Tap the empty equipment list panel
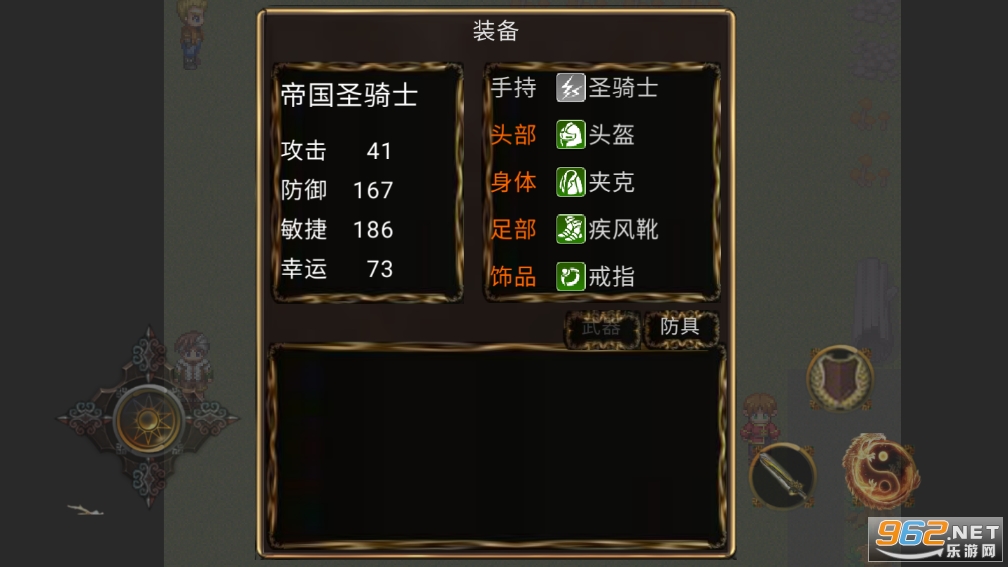Screen dimensions: 1008x567 pyautogui.click(x=496, y=446)
